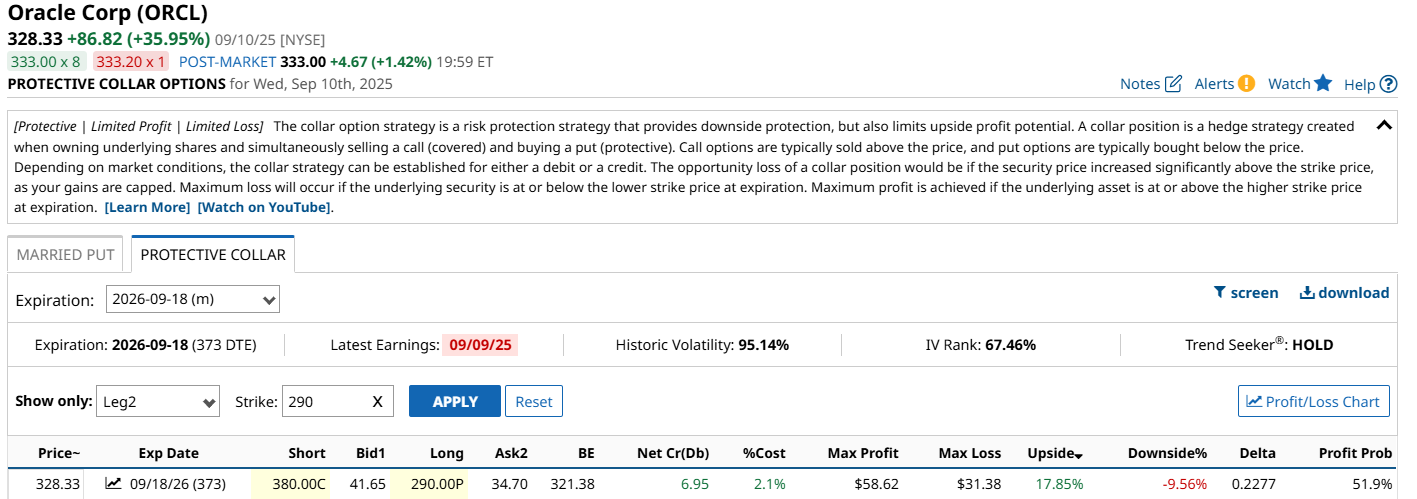This screenshot has height=499, width=1417.
Task: Collapse the strategy description panel
Action: (1384, 126)
